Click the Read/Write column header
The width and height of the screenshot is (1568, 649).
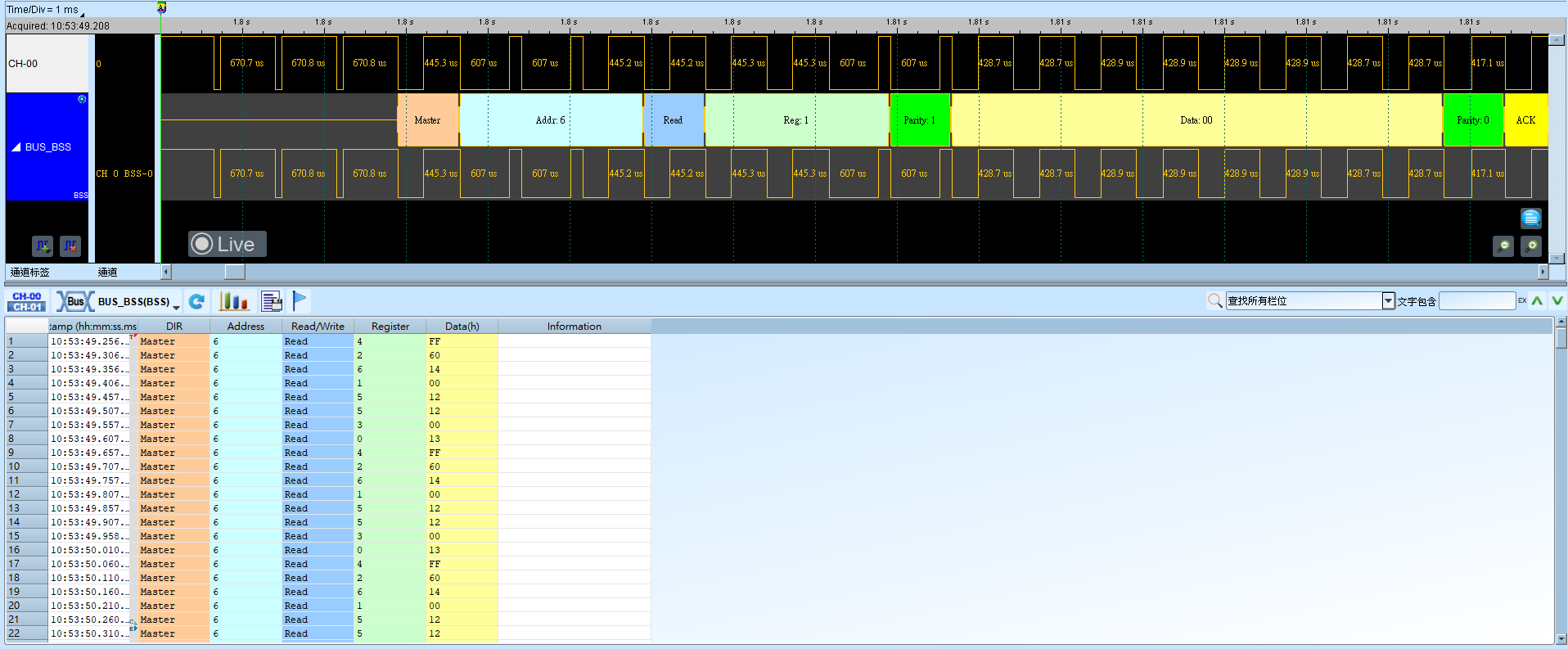coord(318,327)
